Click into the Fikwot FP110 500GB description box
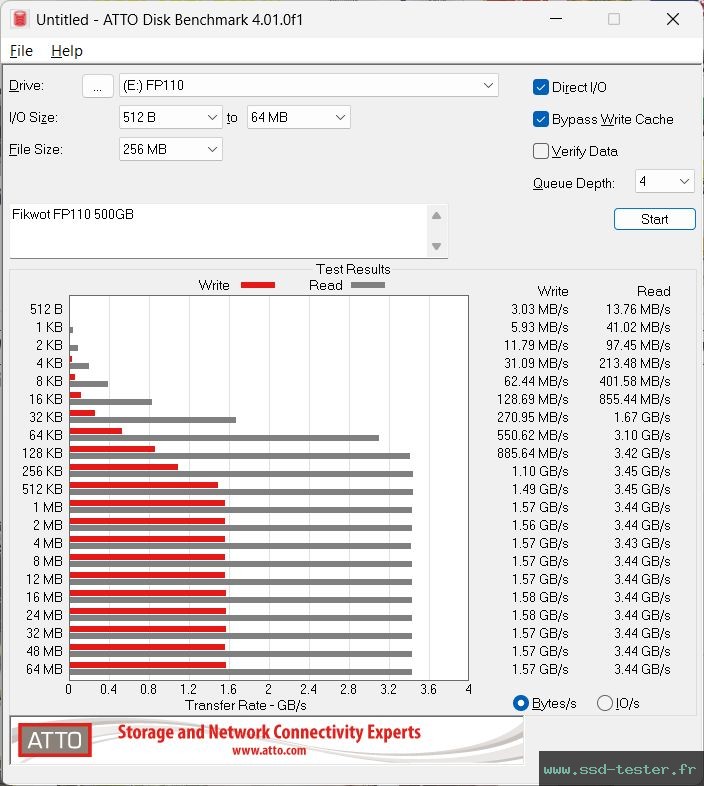Image resolution: width=704 pixels, height=786 pixels. [x=218, y=231]
